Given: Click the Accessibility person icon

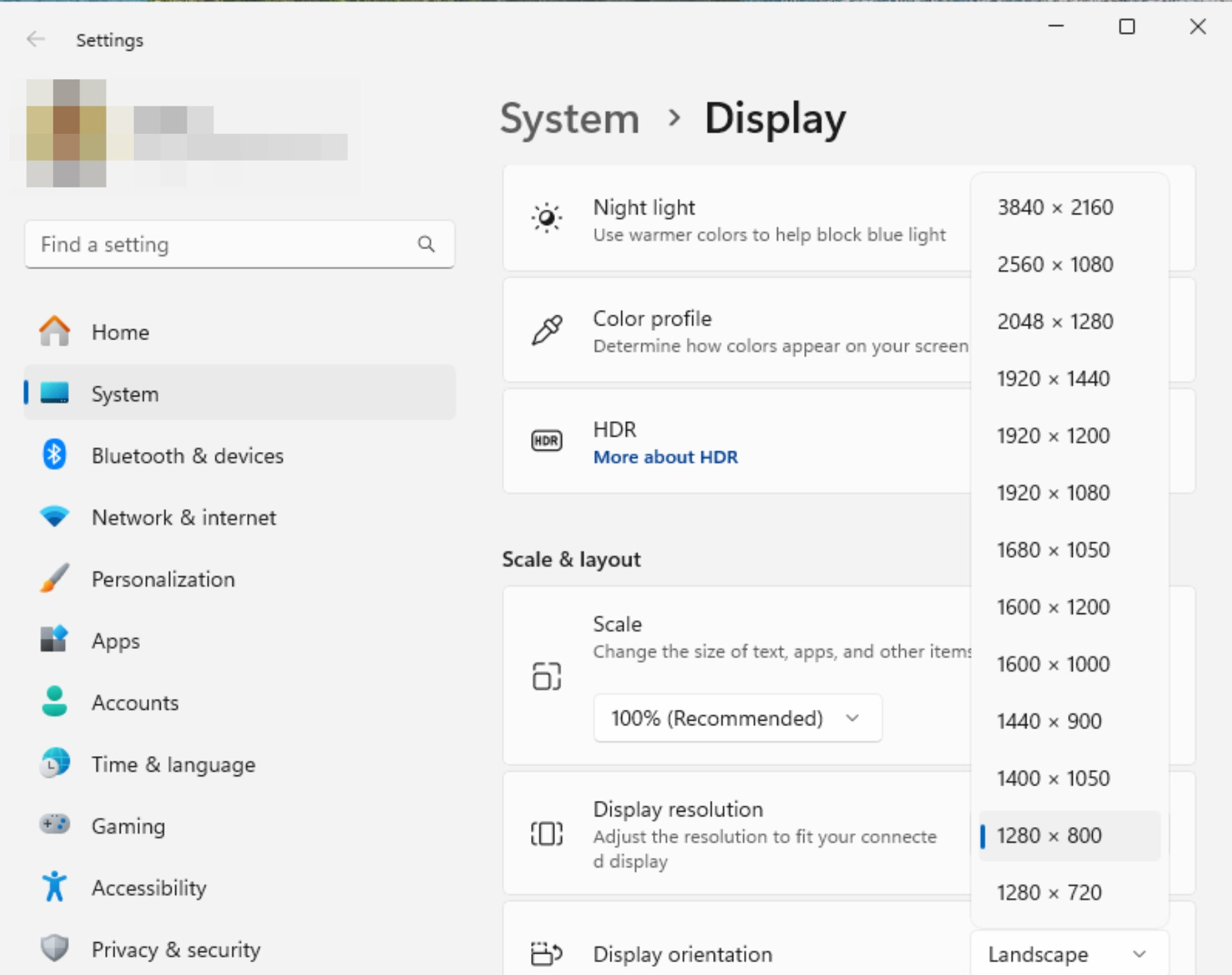Looking at the screenshot, I should tap(54, 887).
